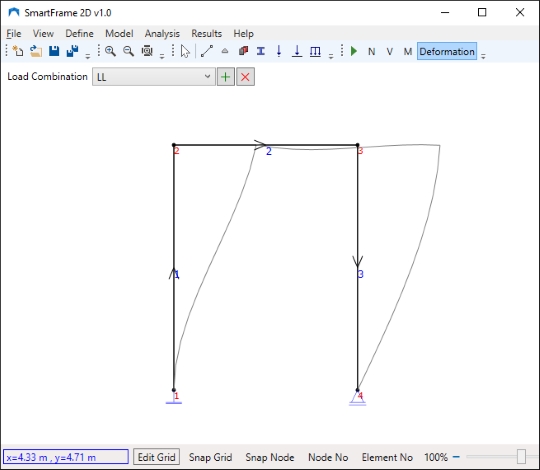The height and width of the screenshot is (470, 540).
Task: Click the New file icon
Action: (x=18, y=51)
